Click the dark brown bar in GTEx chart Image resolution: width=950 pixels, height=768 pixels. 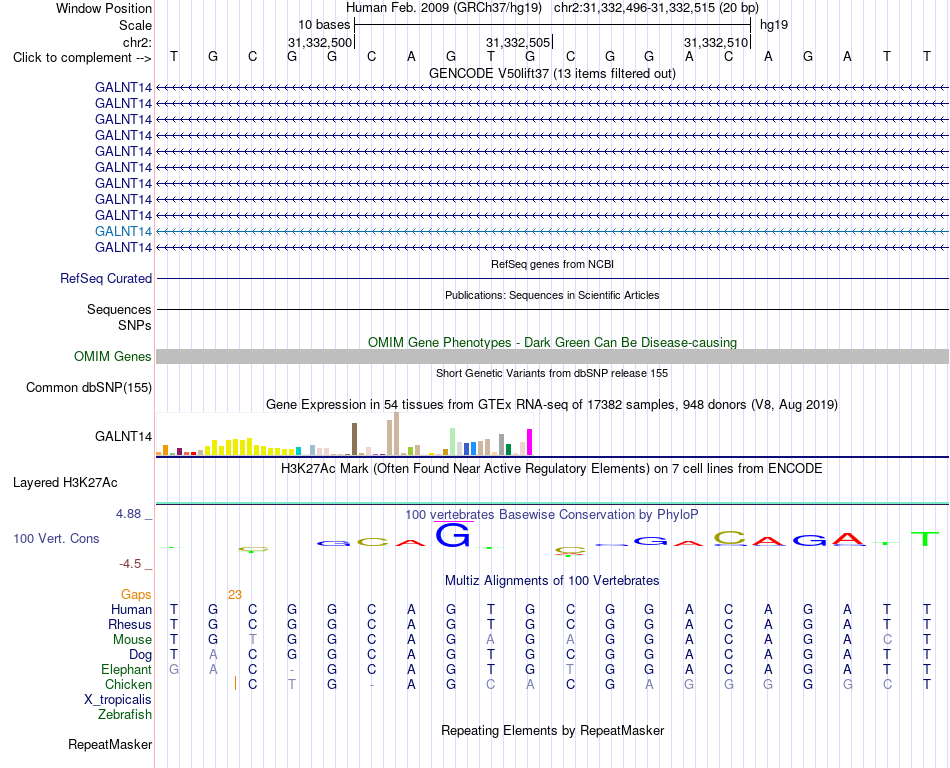[x=354, y=439]
